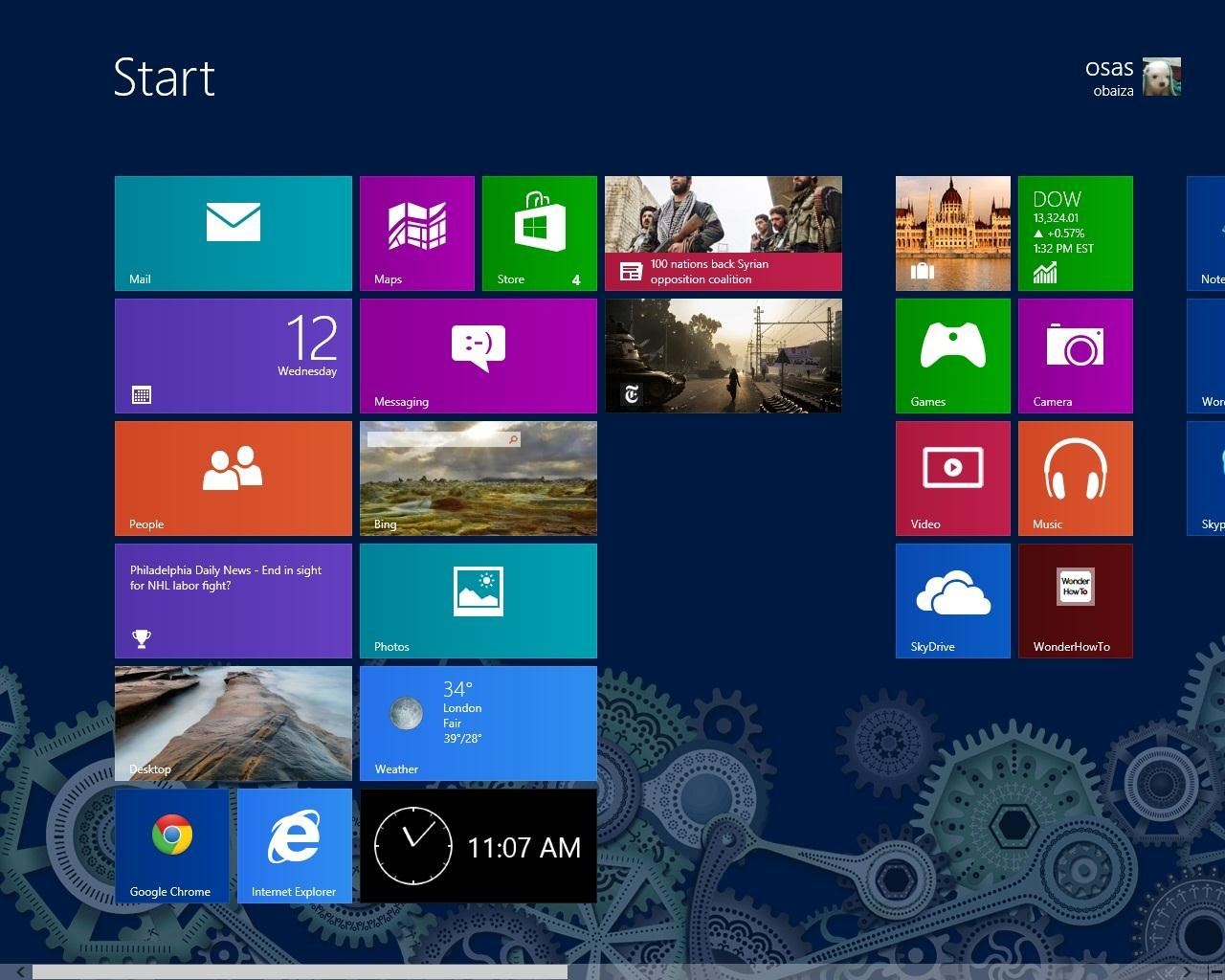Image resolution: width=1225 pixels, height=980 pixels.
Task: Open the Camera tile
Action: coord(1076,356)
